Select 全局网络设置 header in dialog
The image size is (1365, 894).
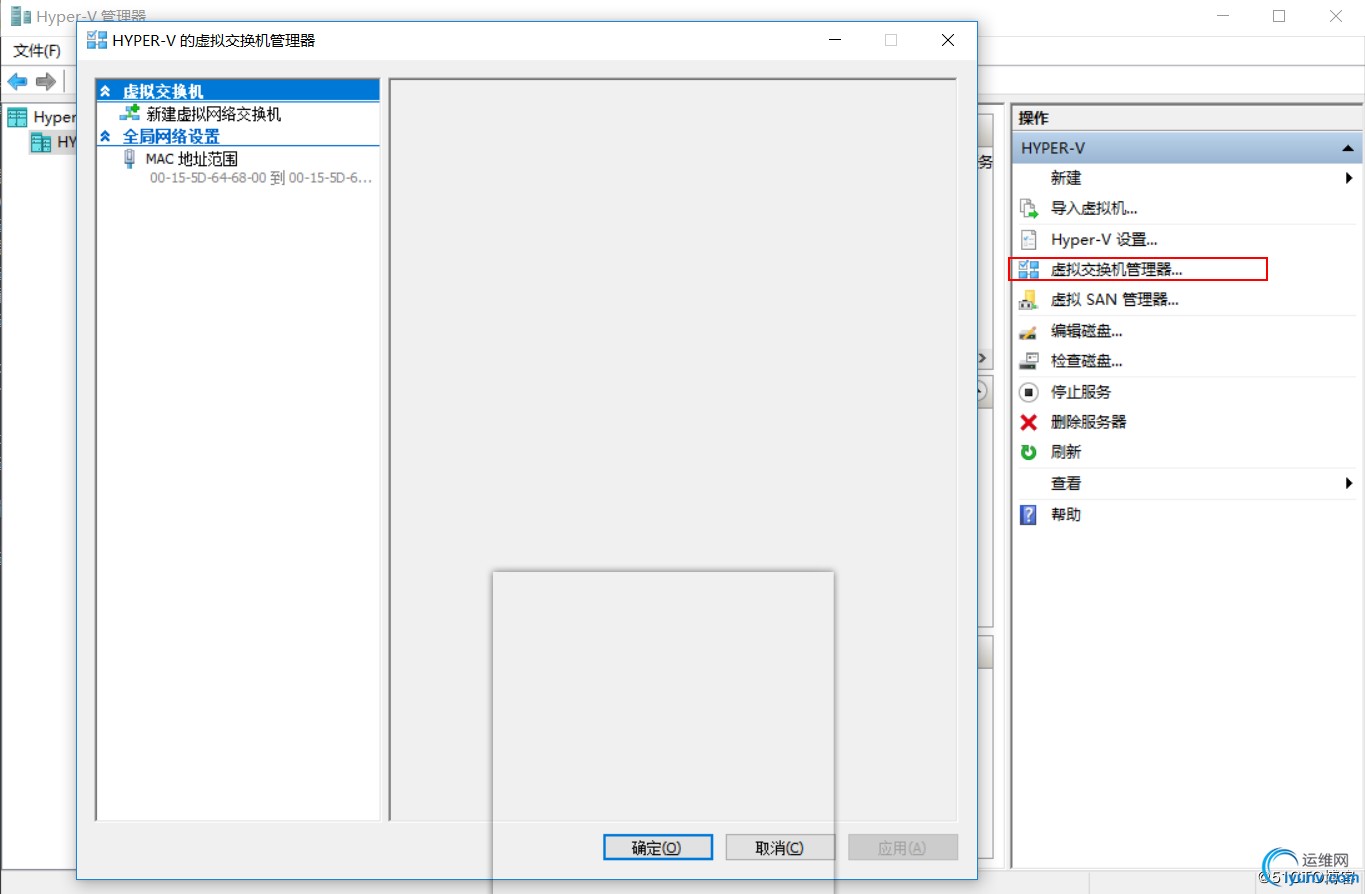point(171,136)
